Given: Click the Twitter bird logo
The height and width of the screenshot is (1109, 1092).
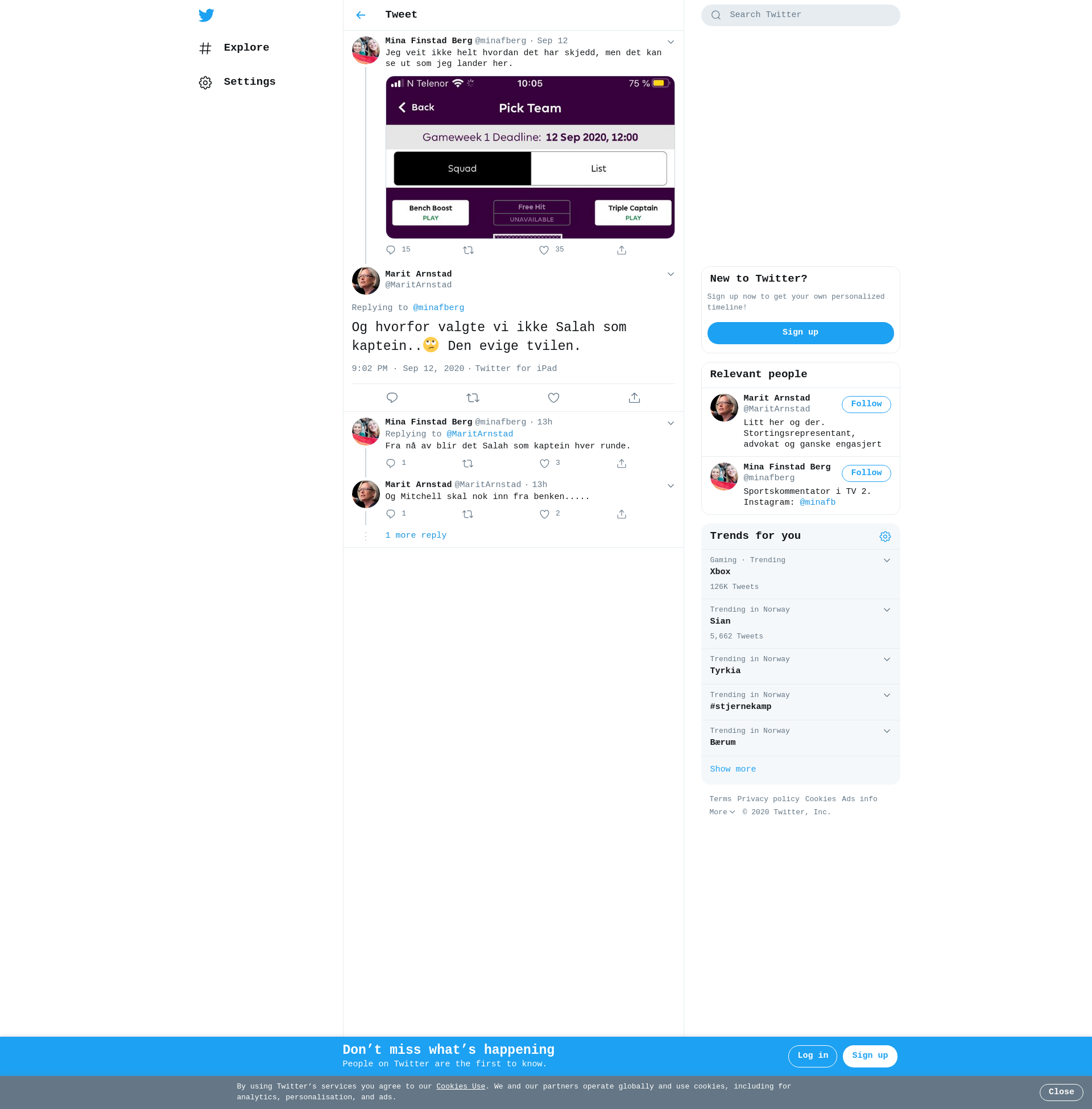Looking at the screenshot, I should point(206,15).
